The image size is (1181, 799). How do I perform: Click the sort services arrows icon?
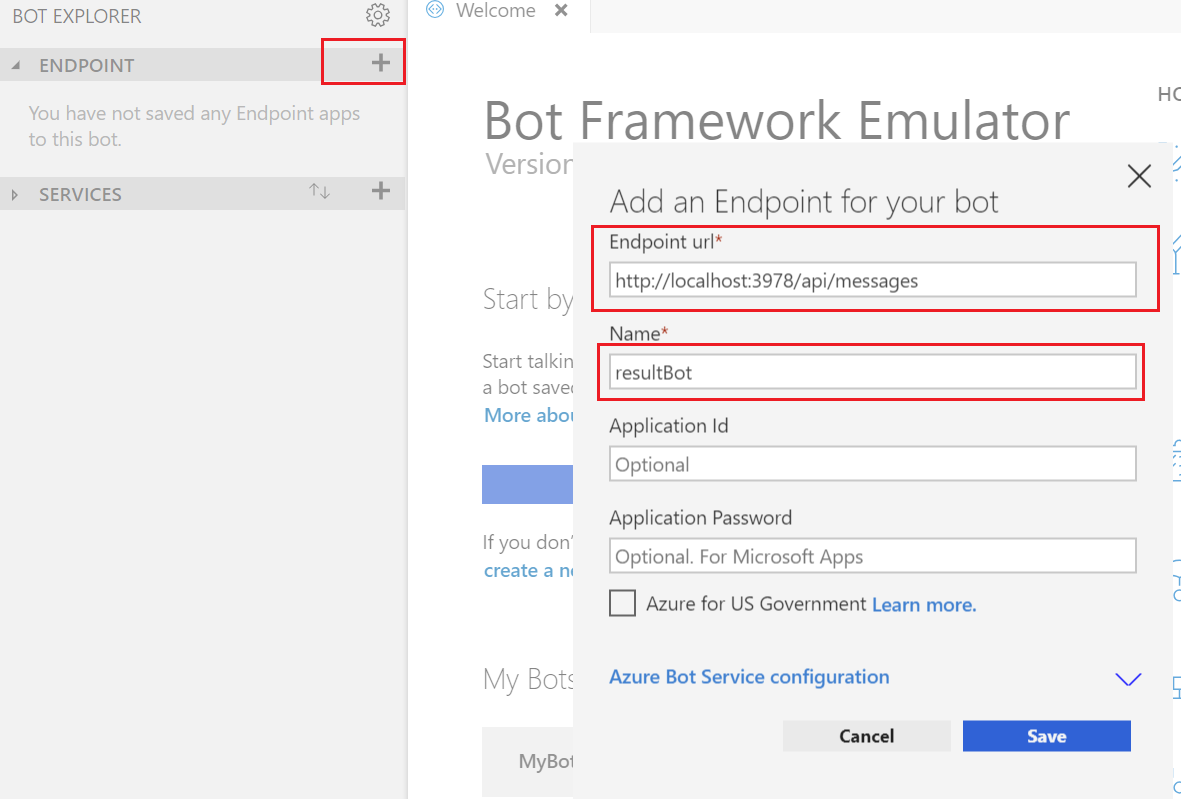coord(319,191)
